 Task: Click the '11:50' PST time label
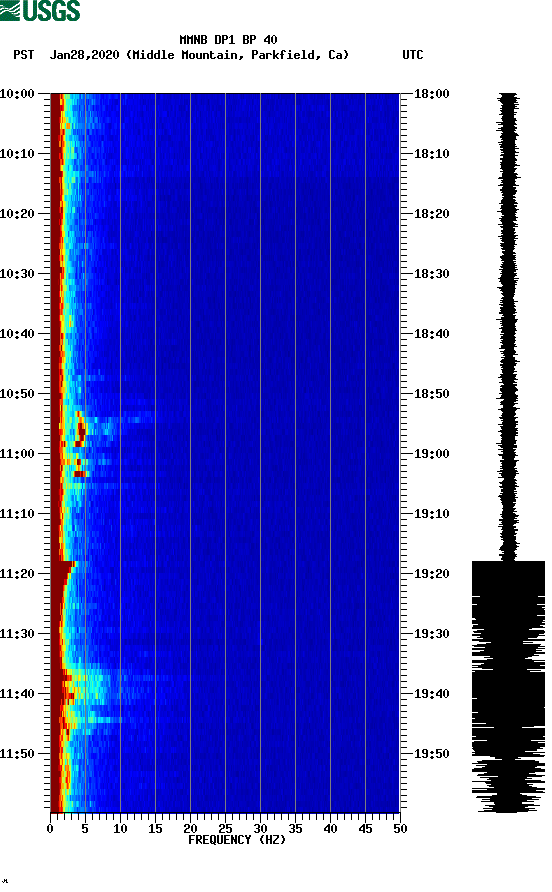pyautogui.click(x=17, y=754)
